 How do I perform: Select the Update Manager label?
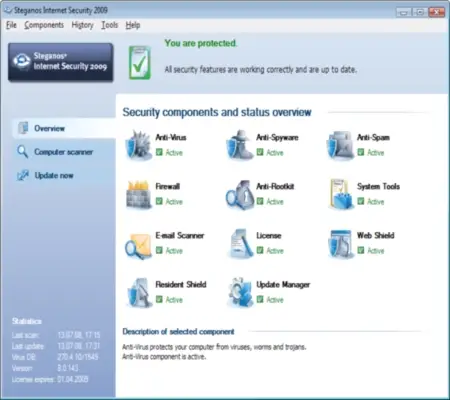pyautogui.click(x=283, y=285)
